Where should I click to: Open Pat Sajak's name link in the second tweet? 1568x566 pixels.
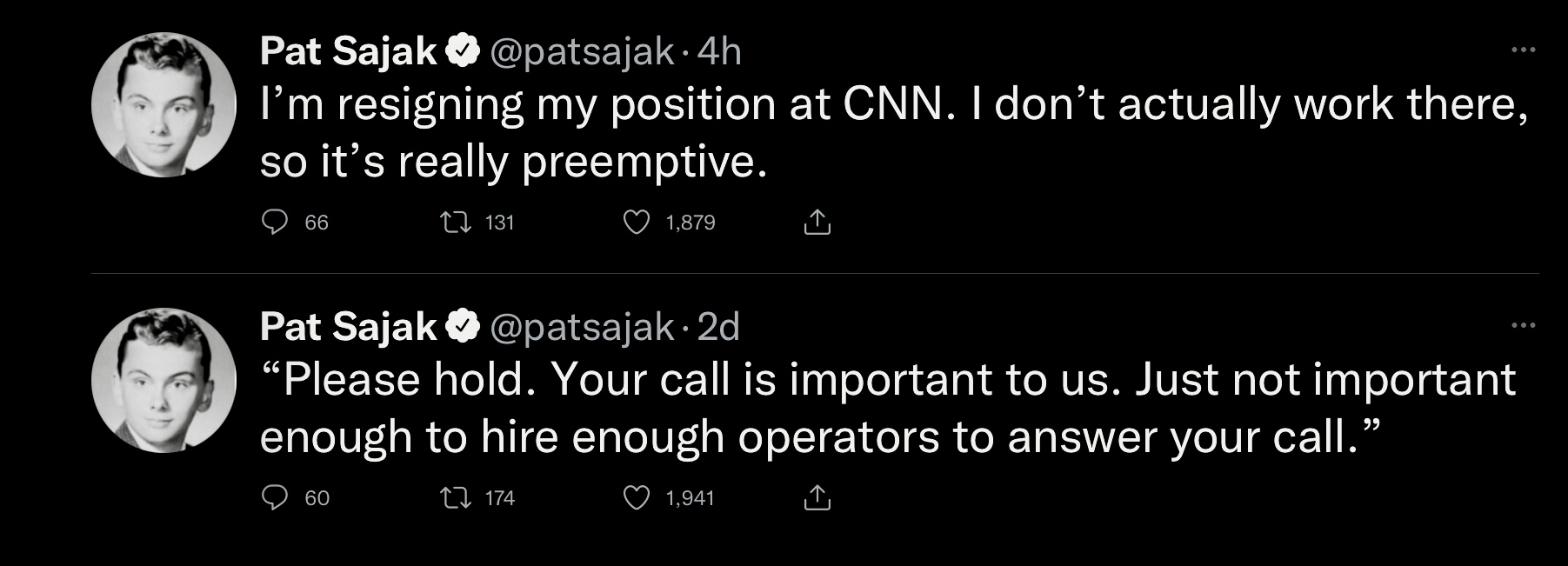tap(348, 327)
